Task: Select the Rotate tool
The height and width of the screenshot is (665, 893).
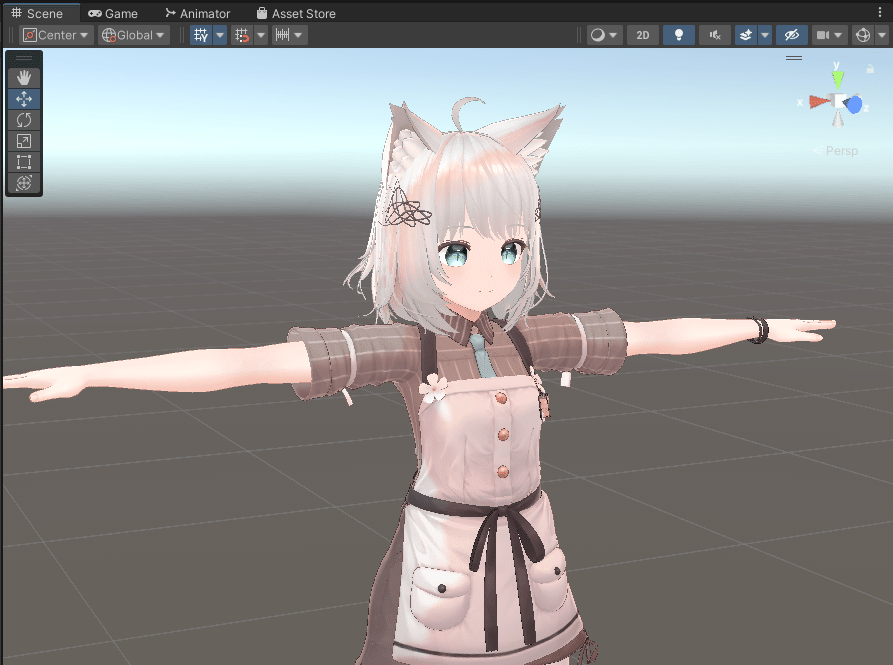Action: 23,119
